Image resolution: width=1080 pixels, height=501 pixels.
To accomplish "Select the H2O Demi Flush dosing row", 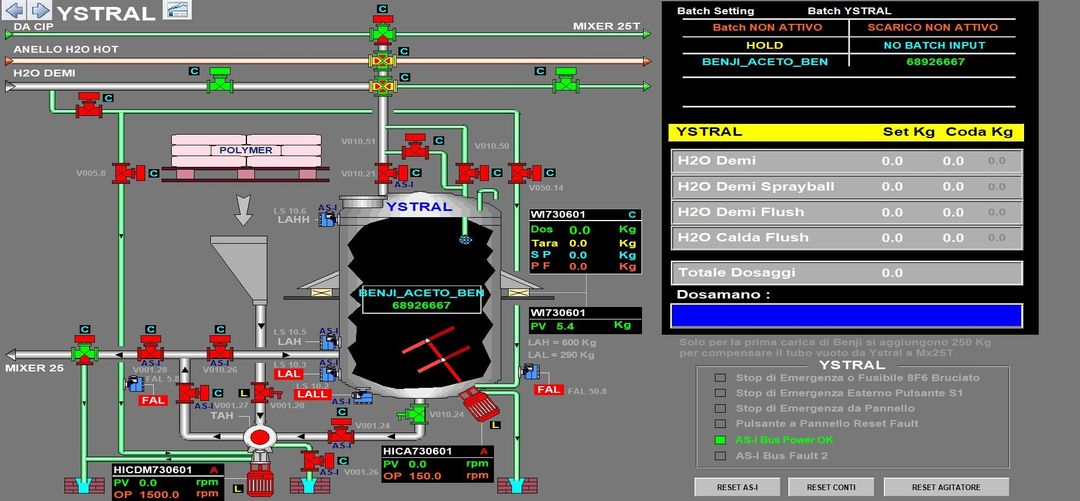I will pos(847,212).
